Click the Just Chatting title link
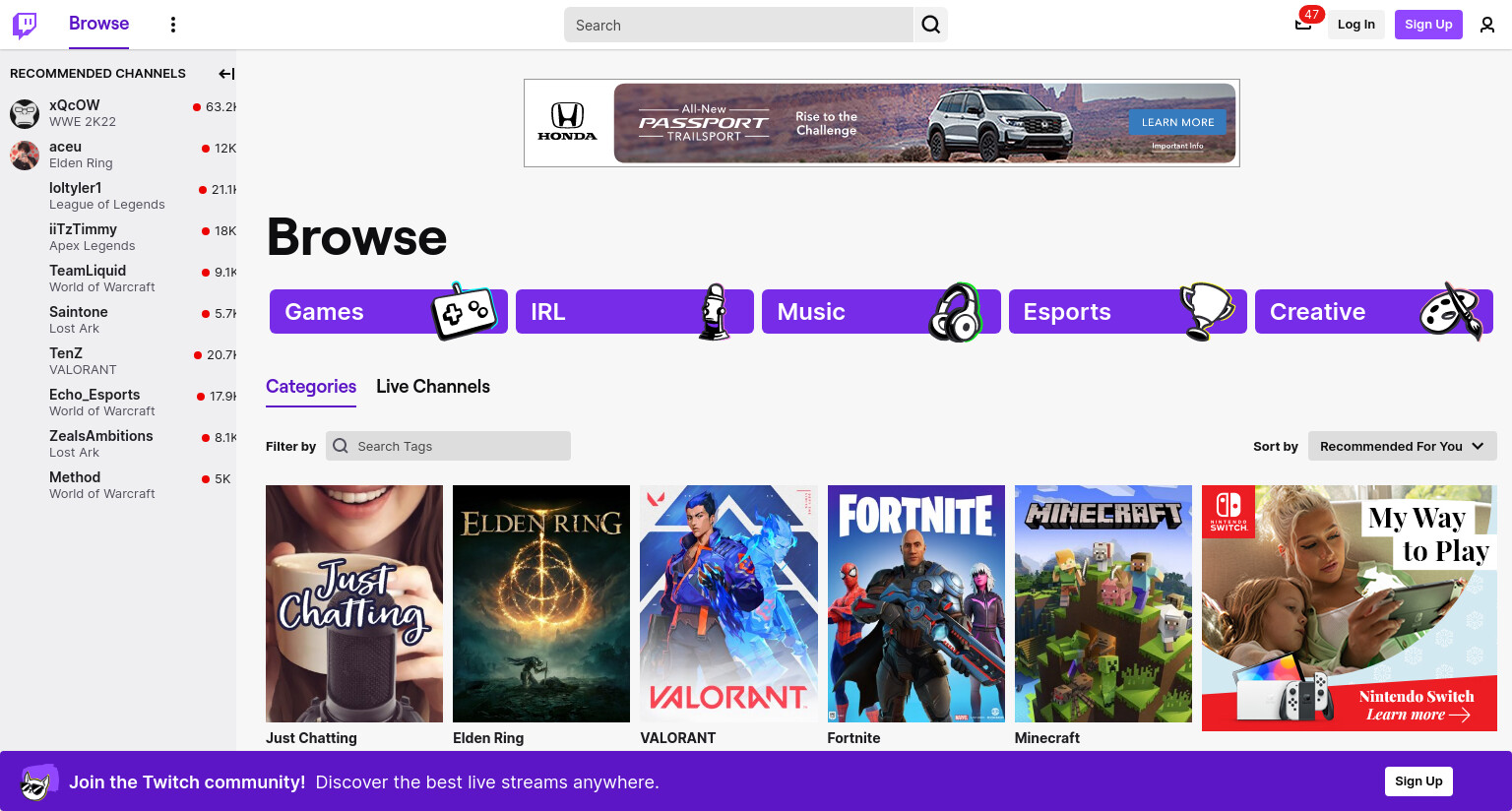This screenshot has width=1512, height=811. point(311,738)
